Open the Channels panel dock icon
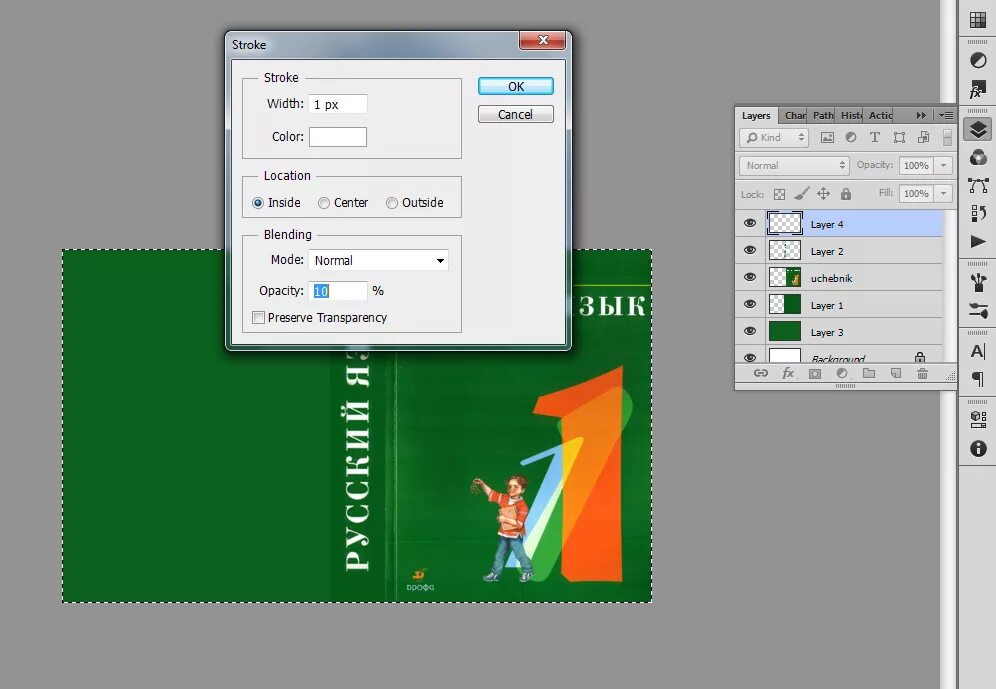Viewport: 996px width, 689px height. [x=978, y=157]
